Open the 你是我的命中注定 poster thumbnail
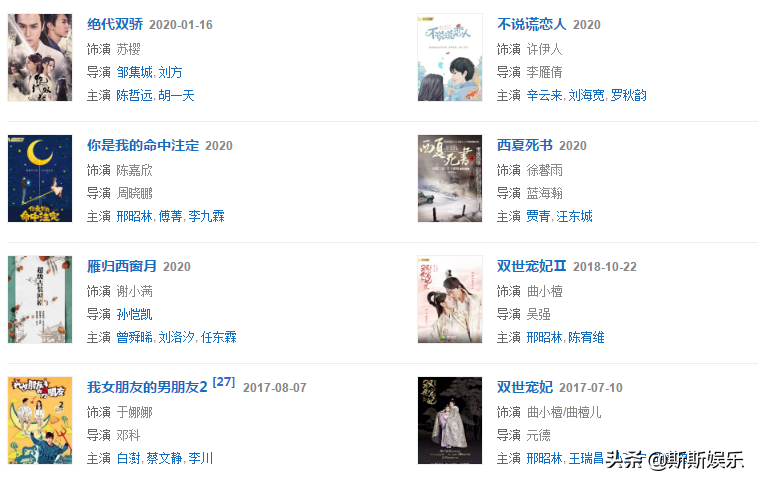 (40, 178)
